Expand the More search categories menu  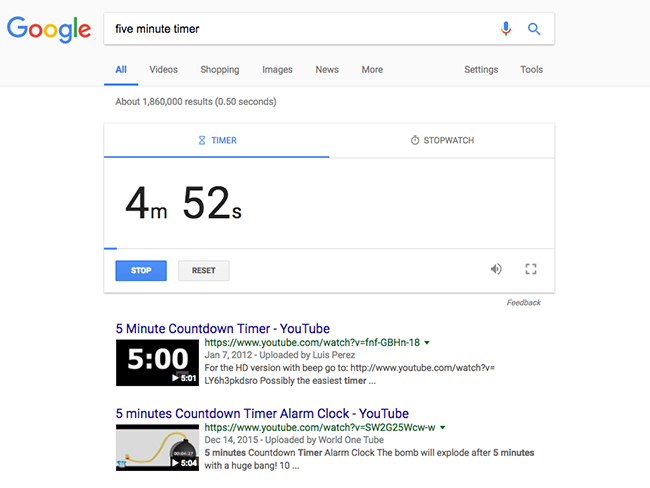point(372,70)
